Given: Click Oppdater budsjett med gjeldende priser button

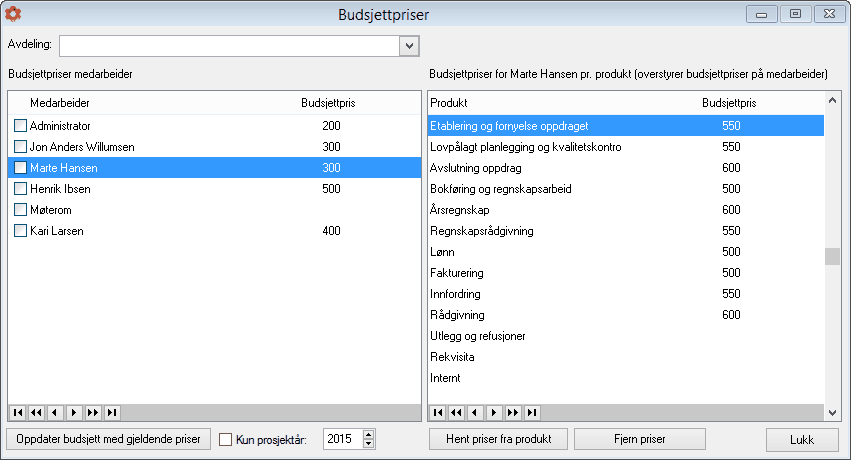Looking at the screenshot, I should tap(109, 439).
